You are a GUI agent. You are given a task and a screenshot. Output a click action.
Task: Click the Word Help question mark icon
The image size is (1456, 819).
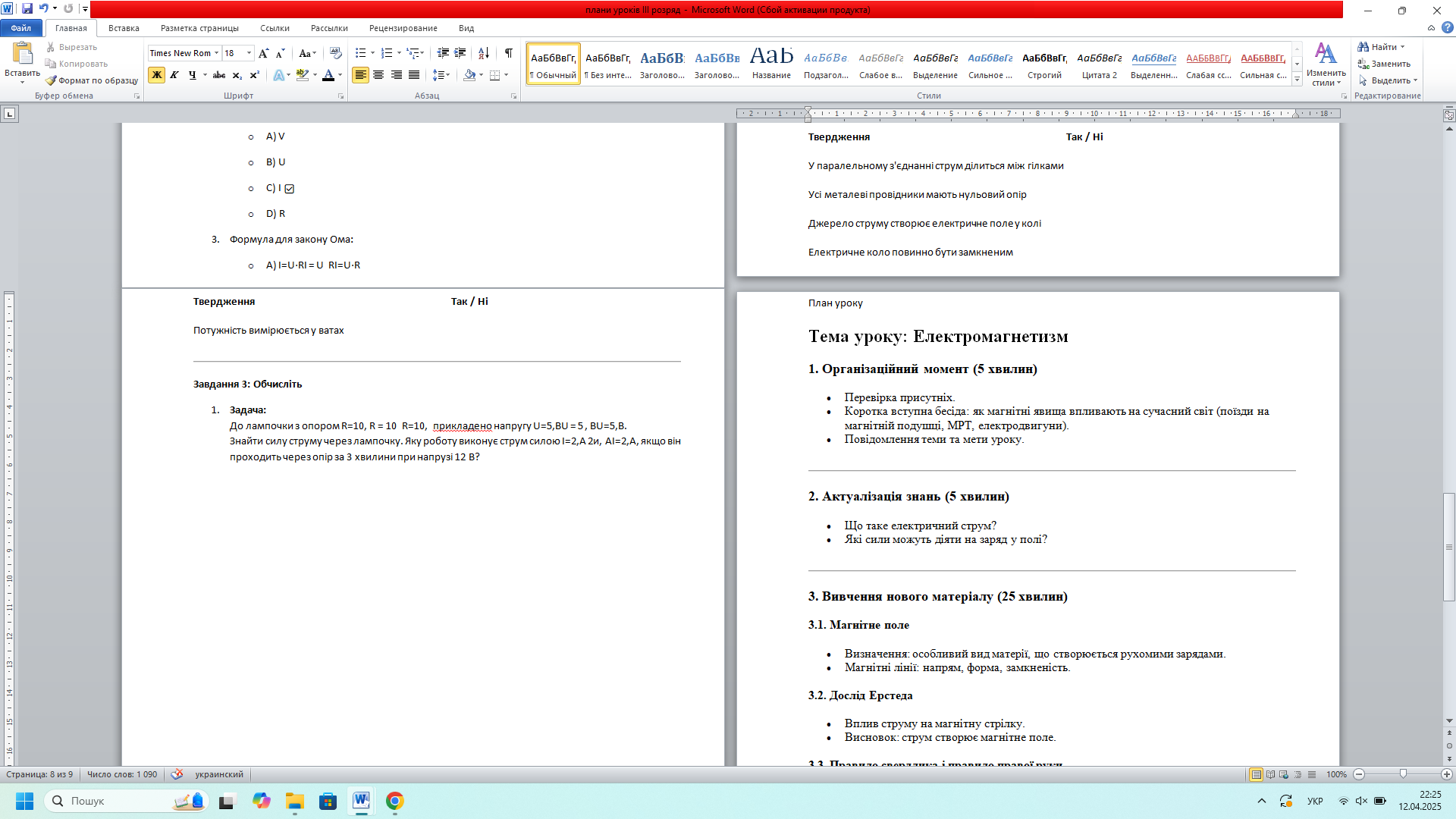click(x=1447, y=28)
